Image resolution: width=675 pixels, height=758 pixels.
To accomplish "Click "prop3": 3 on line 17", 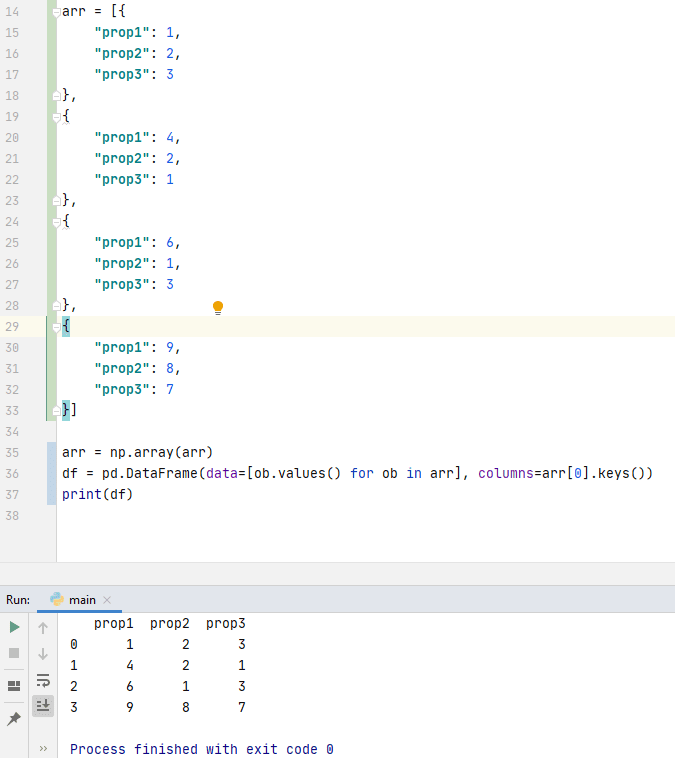I will pyautogui.click(x=134, y=74).
